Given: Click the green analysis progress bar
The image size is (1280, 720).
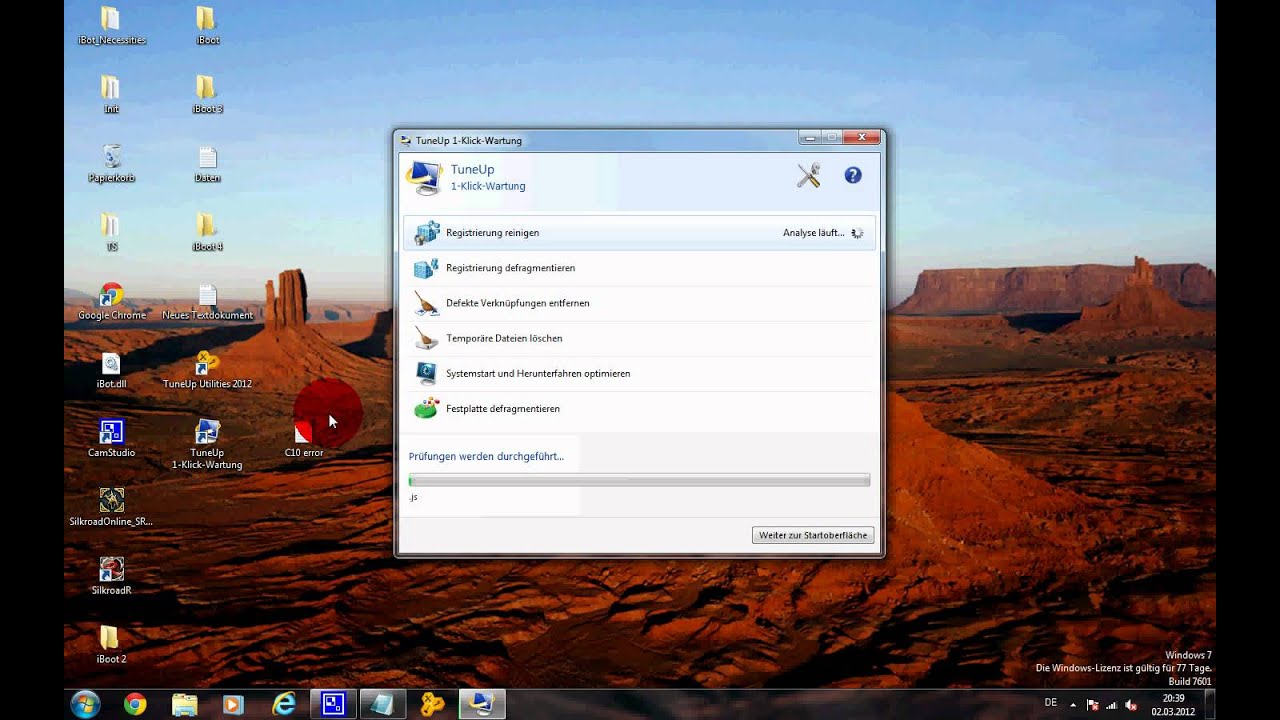Looking at the screenshot, I should point(639,481).
